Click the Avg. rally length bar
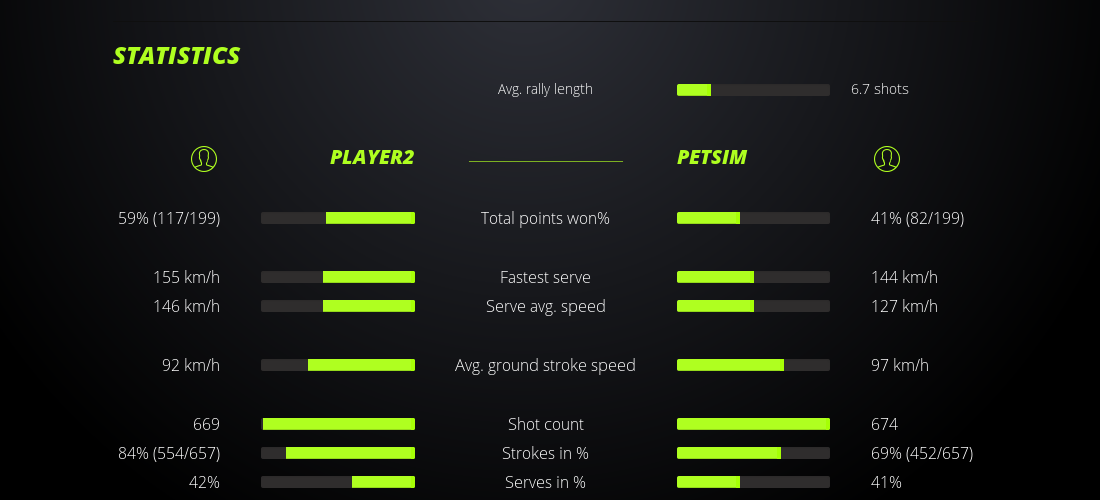This screenshot has width=1100, height=500. click(x=753, y=90)
